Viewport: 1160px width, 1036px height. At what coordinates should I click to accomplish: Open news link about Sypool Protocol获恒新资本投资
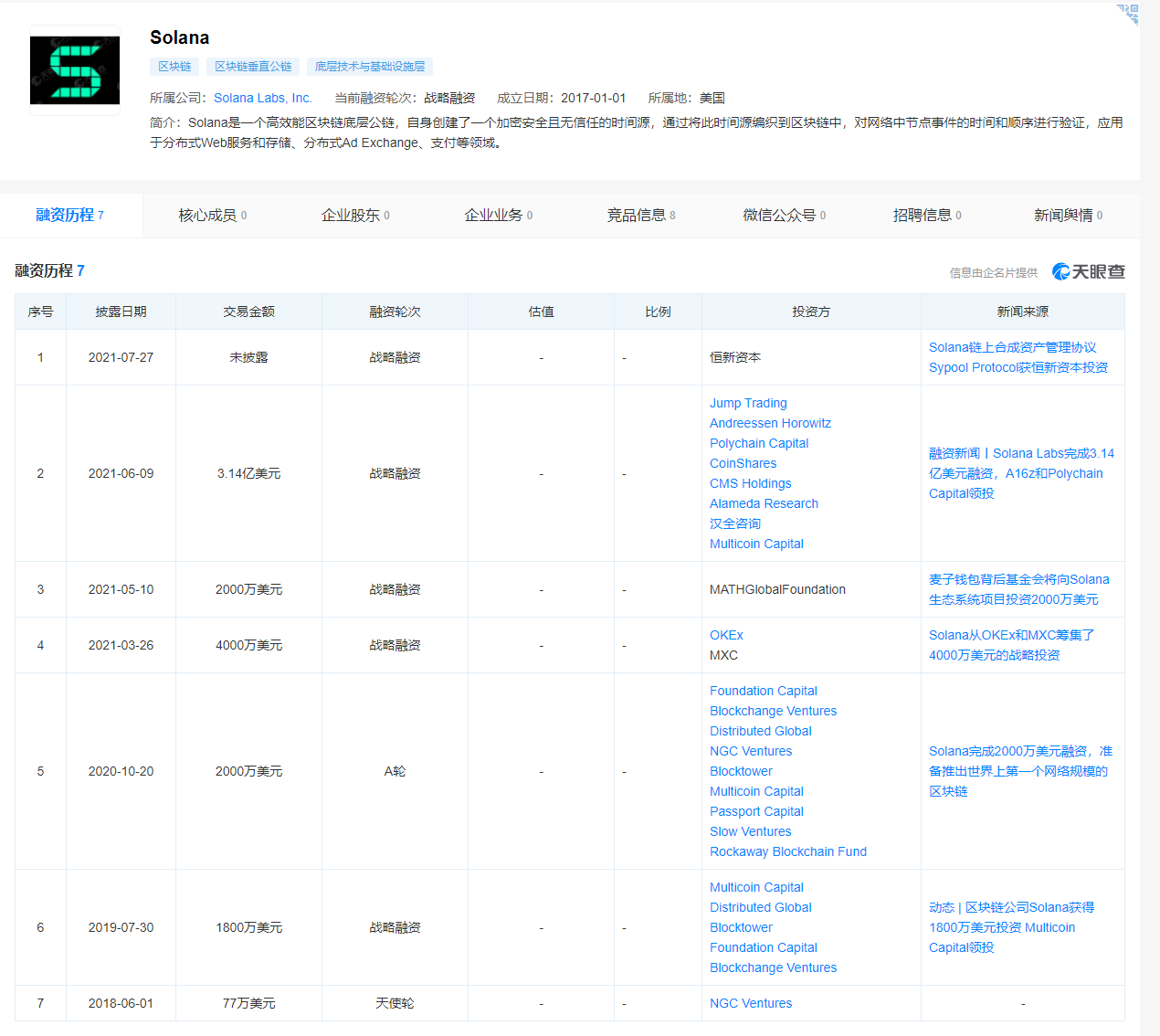tap(1018, 357)
